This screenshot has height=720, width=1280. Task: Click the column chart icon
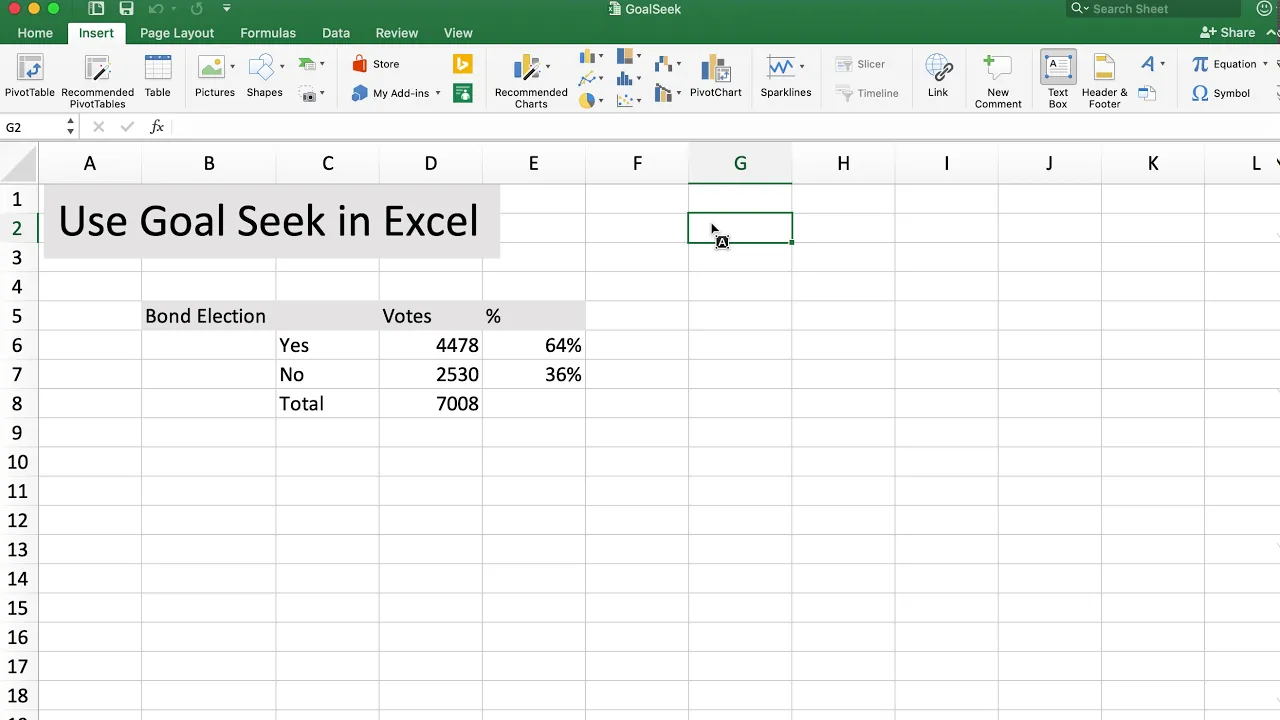[588, 57]
